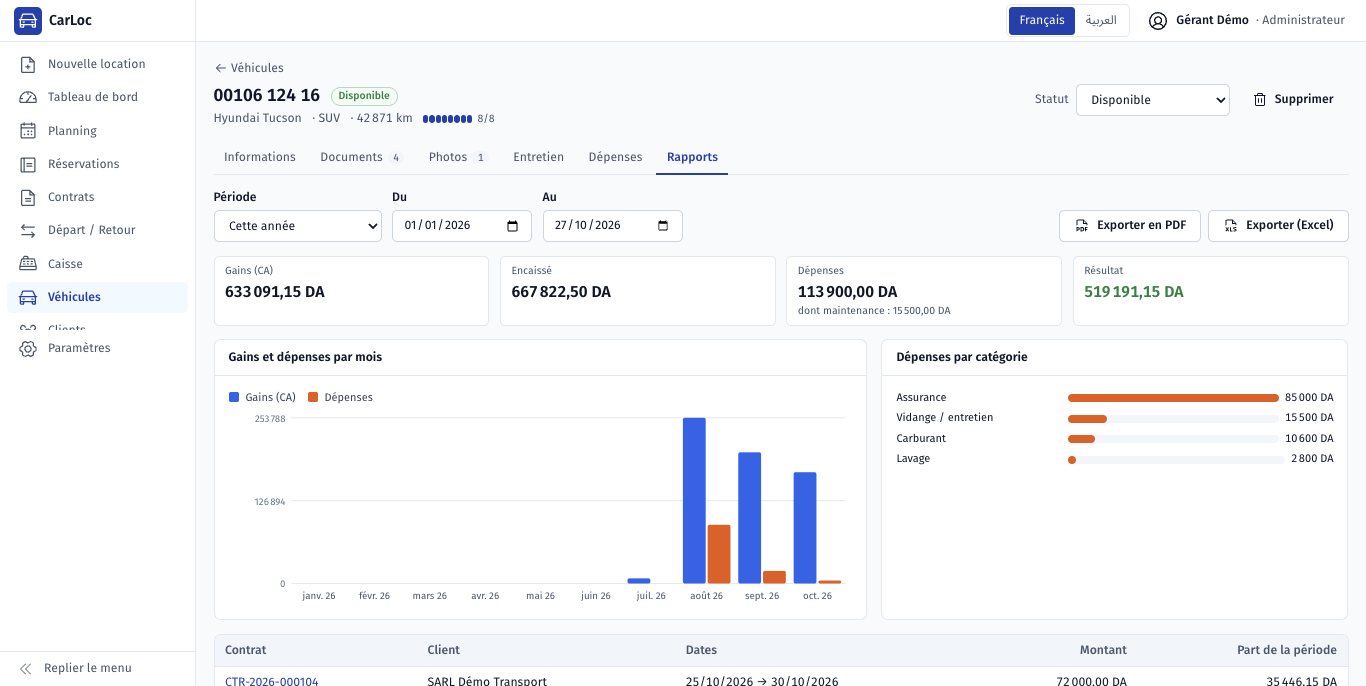Switch language to Français
This screenshot has width=1366, height=686.
click(1042, 20)
